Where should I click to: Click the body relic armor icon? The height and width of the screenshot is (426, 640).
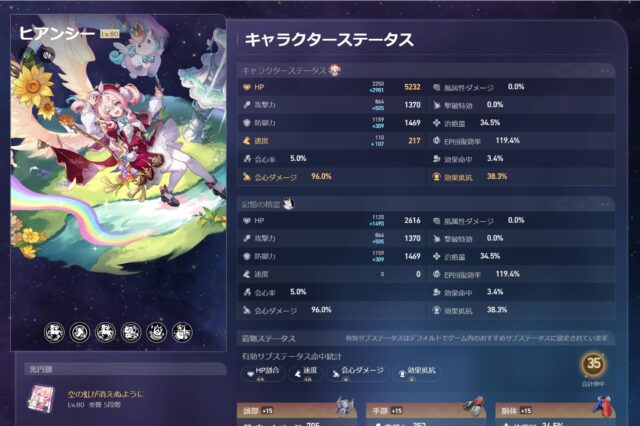(x=604, y=406)
